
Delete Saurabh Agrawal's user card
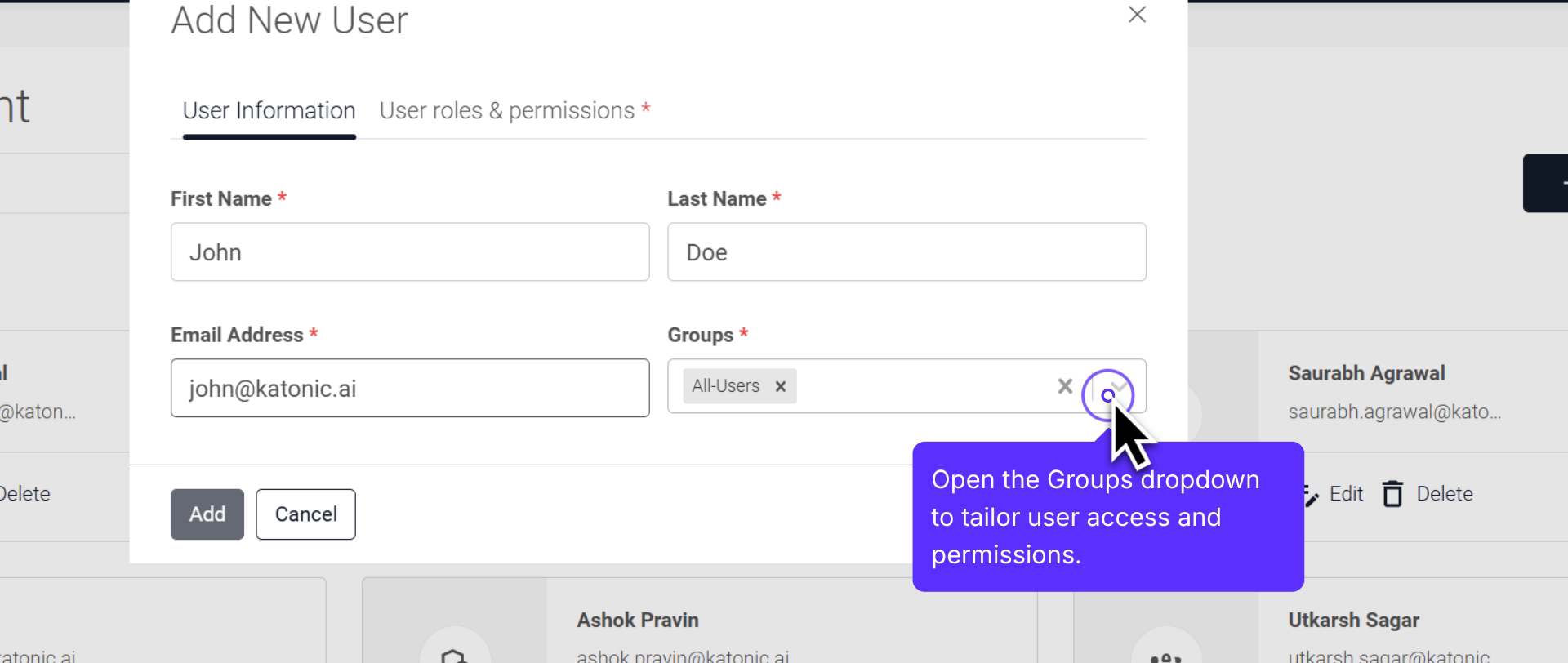1429,494
